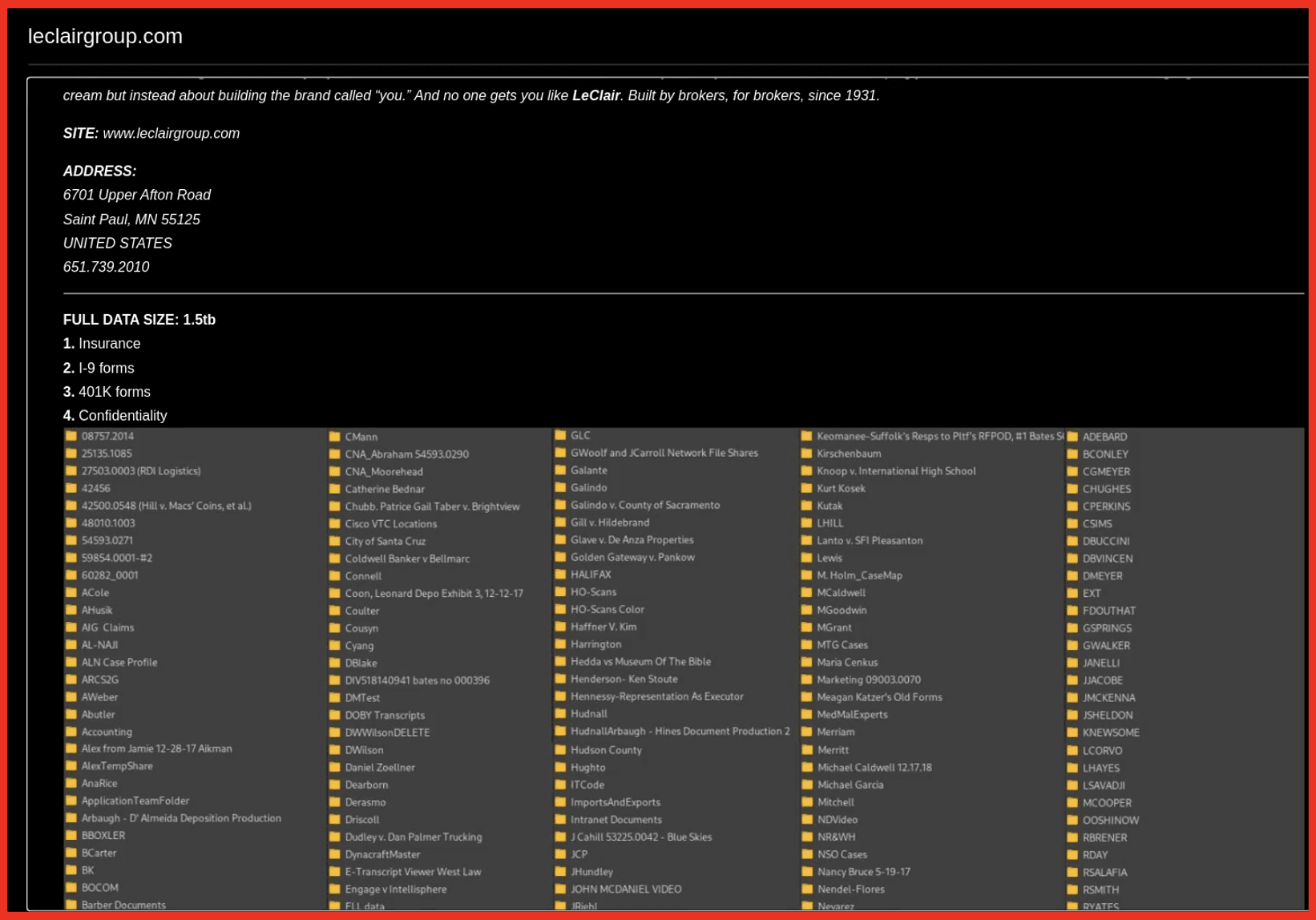Click the phone number 651.739.2010
Image resolution: width=1316 pixels, height=920 pixels.
coord(106,267)
